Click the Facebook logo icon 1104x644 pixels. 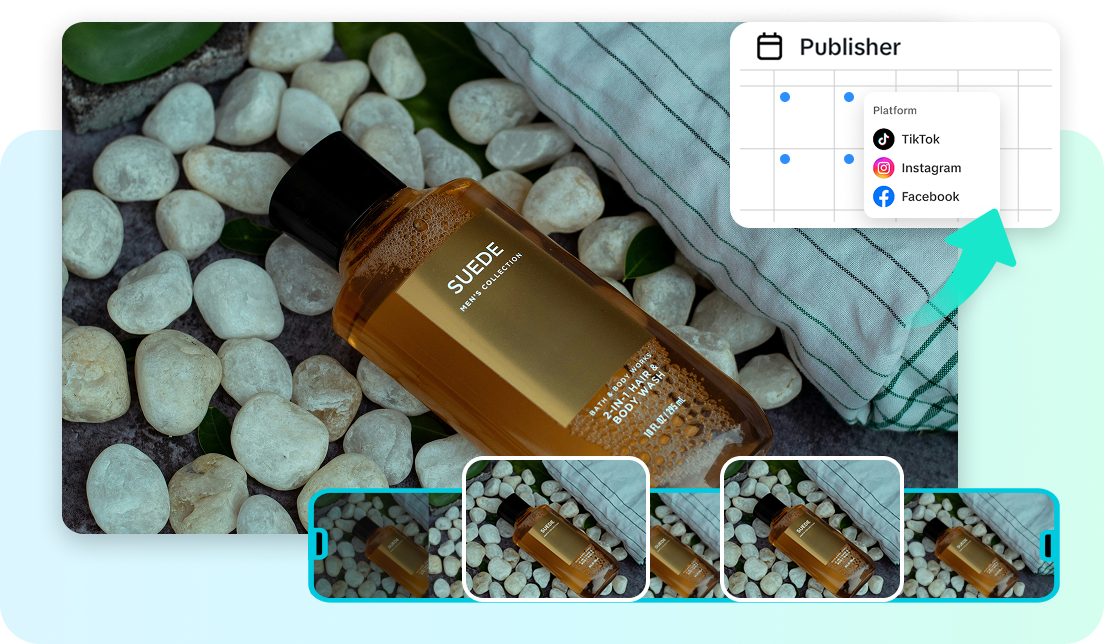click(x=884, y=196)
